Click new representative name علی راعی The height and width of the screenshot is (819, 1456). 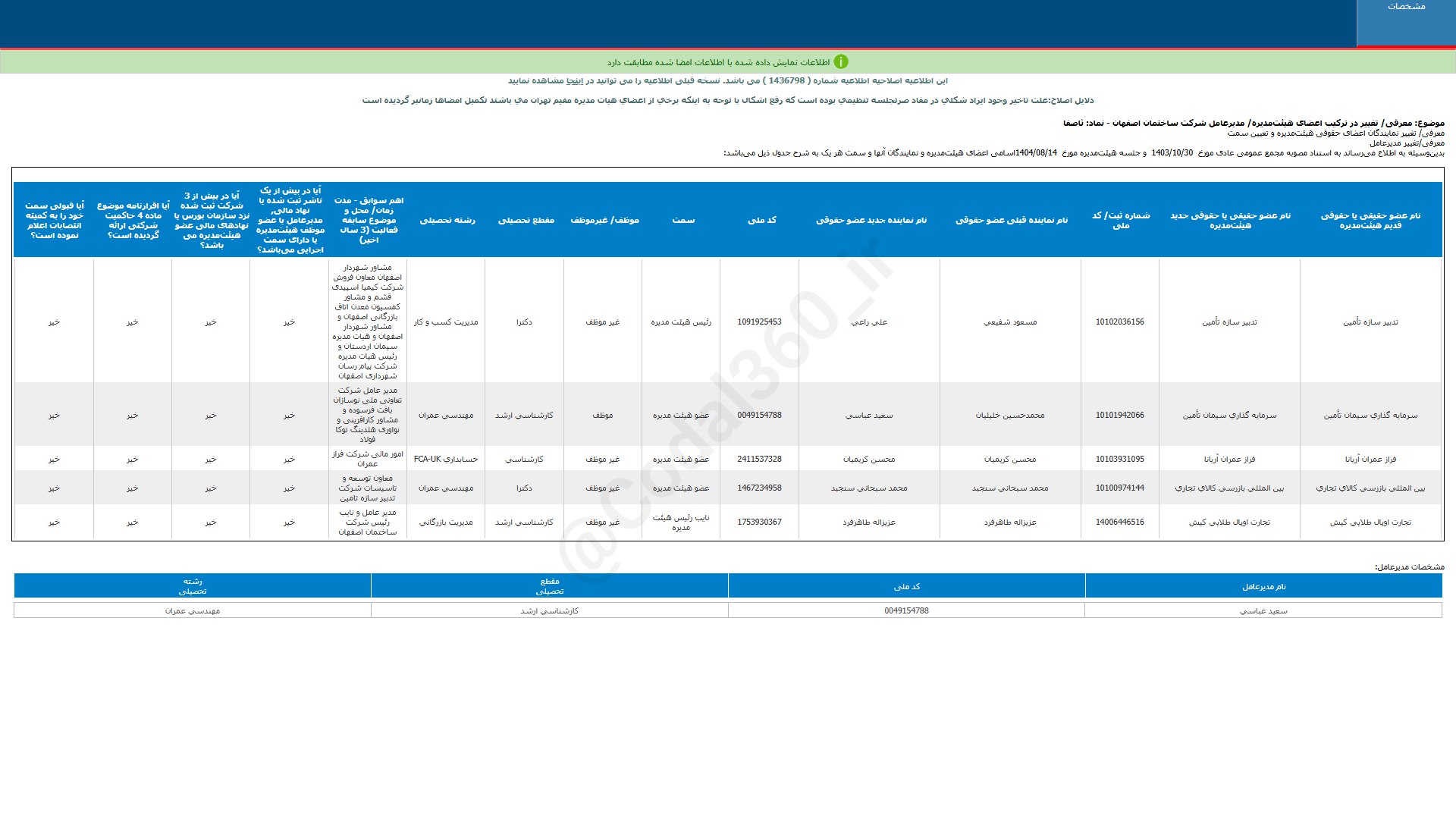click(869, 322)
